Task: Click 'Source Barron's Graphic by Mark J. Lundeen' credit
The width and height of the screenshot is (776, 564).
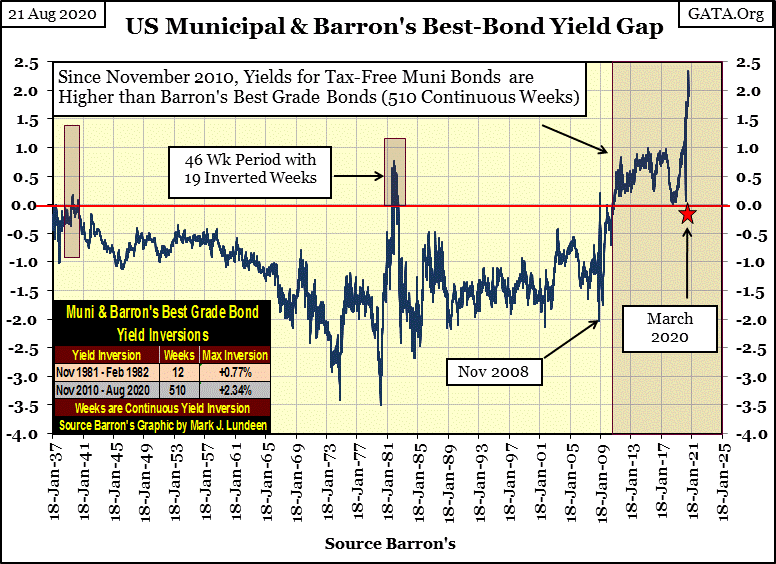Action: (x=163, y=425)
